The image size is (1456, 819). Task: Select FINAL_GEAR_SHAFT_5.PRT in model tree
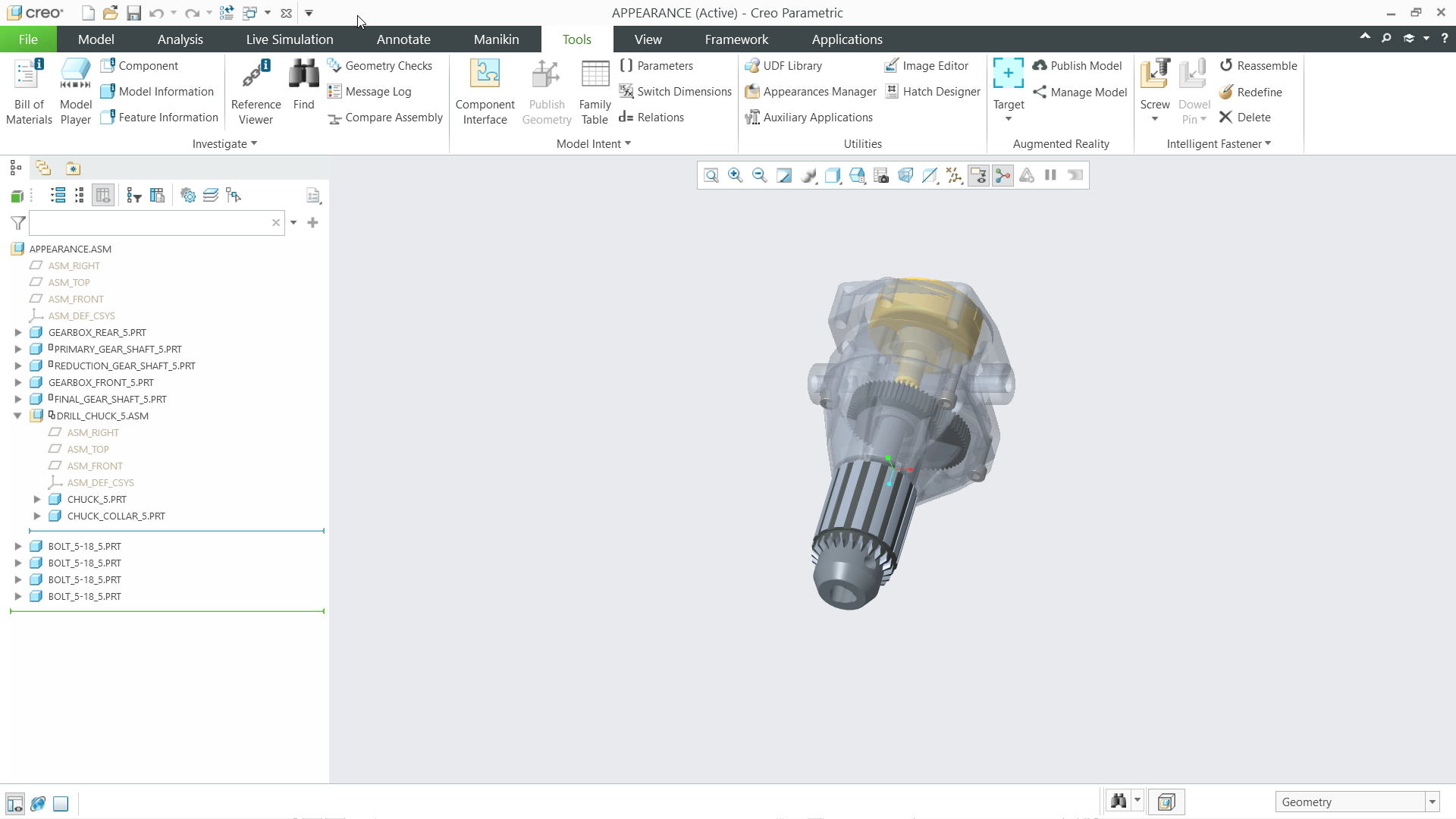tap(111, 399)
